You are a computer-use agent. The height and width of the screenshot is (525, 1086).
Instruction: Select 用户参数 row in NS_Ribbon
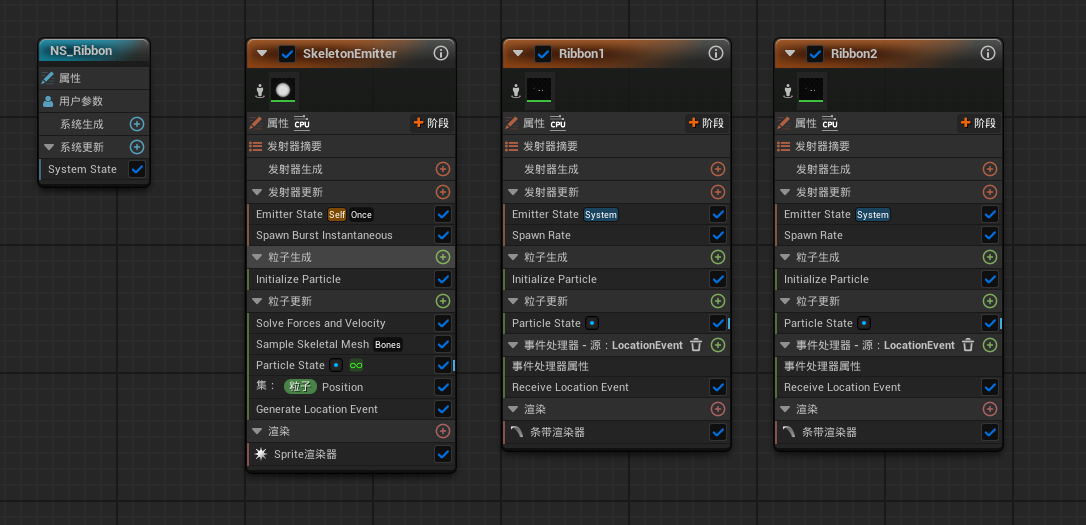point(94,101)
